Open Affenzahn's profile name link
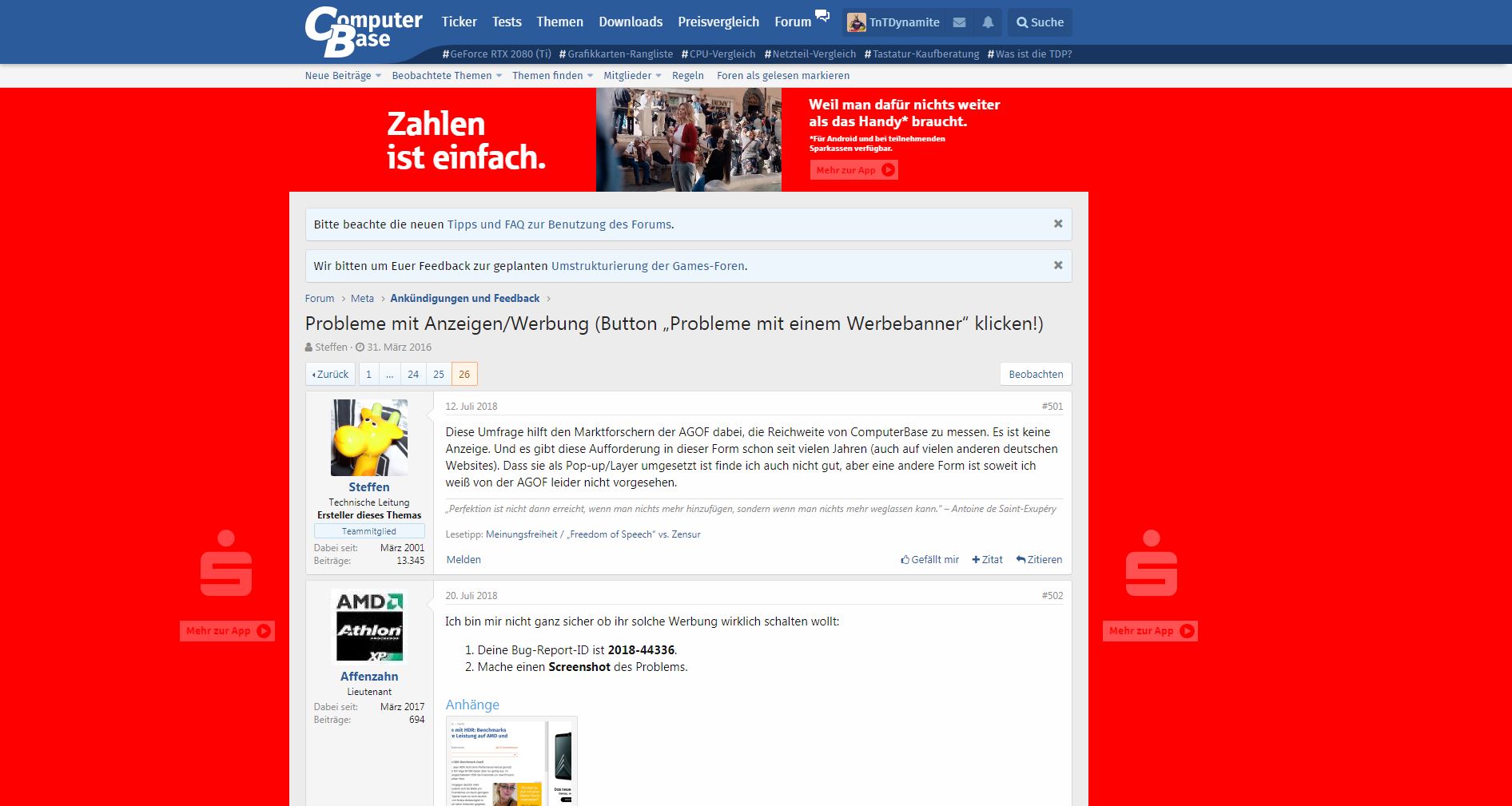The width and height of the screenshot is (1512, 806). 369,676
